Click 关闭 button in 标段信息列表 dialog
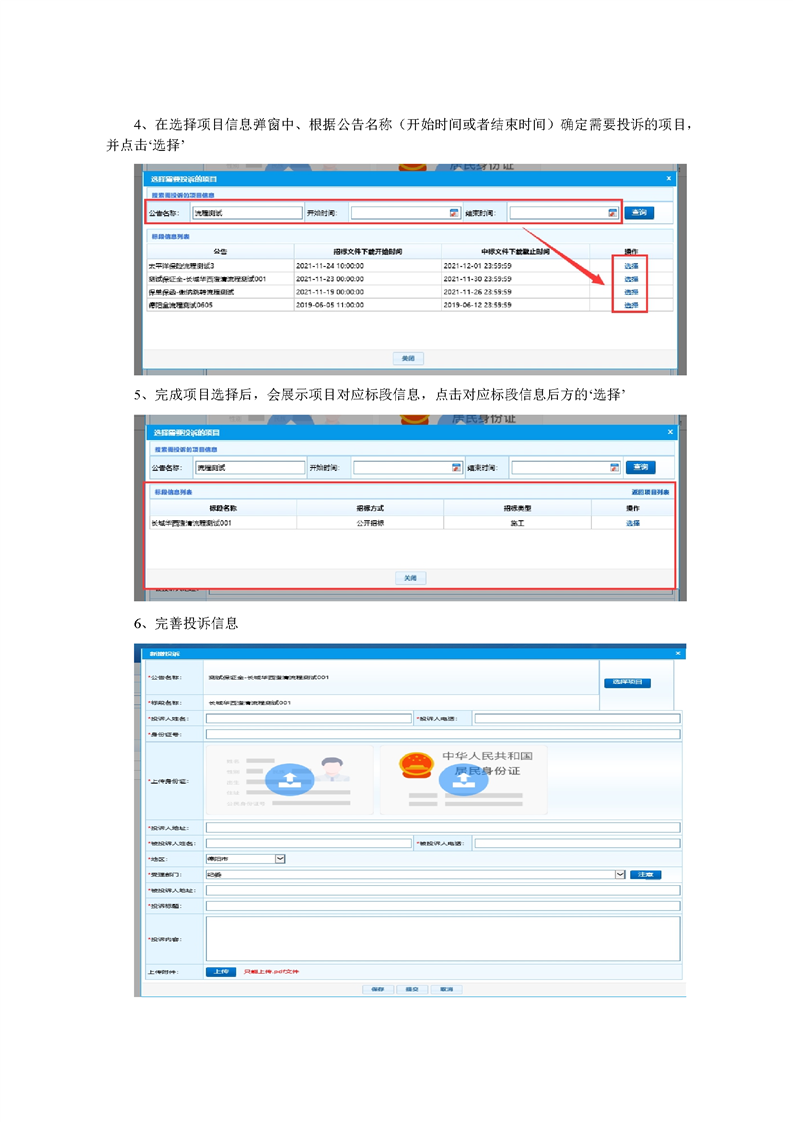 410,577
